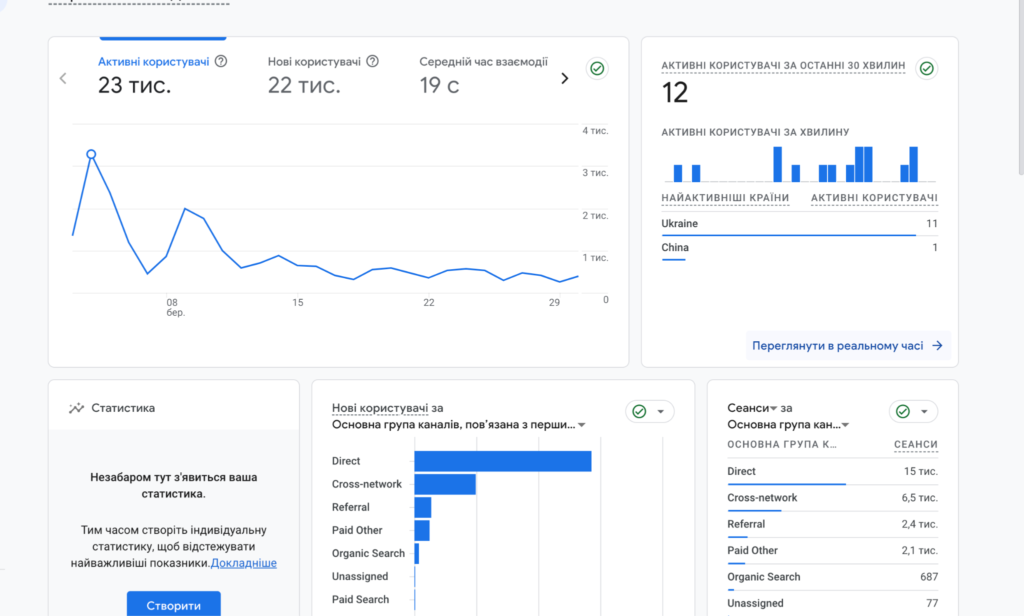Click arrow icon beside Переглянути в реальному часі
This screenshot has height=616, width=1024.
pos(937,346)
